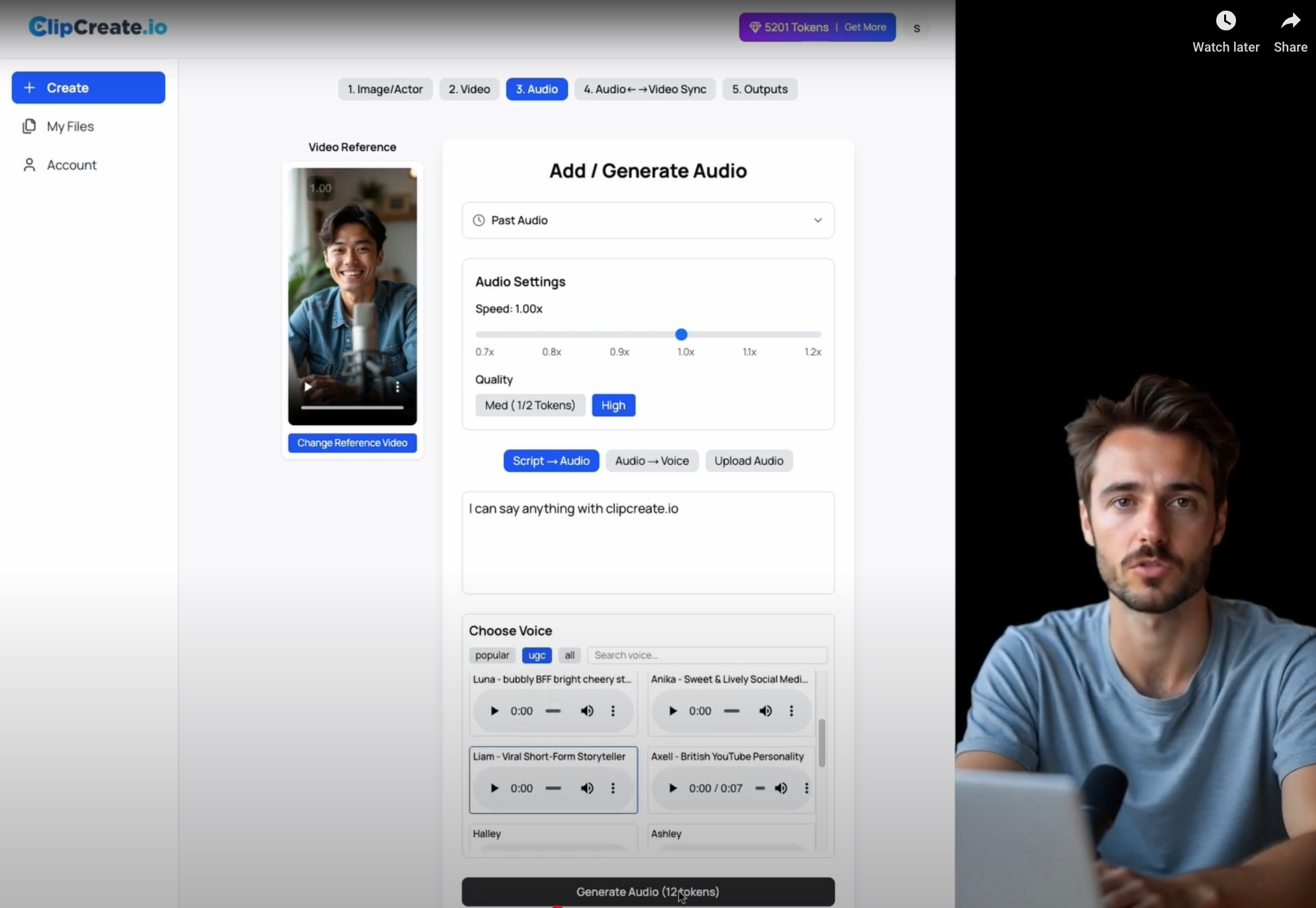Click the Watch later clock icon
The image size is (1316, 908).
pyautogui.click(x=1225, y=21)
